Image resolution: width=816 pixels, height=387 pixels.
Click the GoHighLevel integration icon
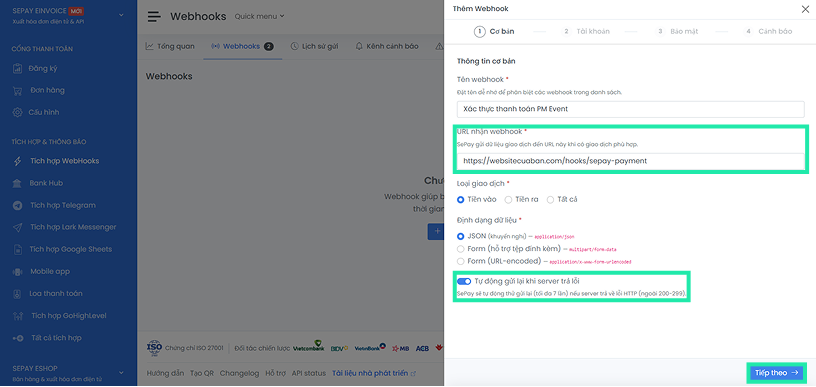coord(18,316)
